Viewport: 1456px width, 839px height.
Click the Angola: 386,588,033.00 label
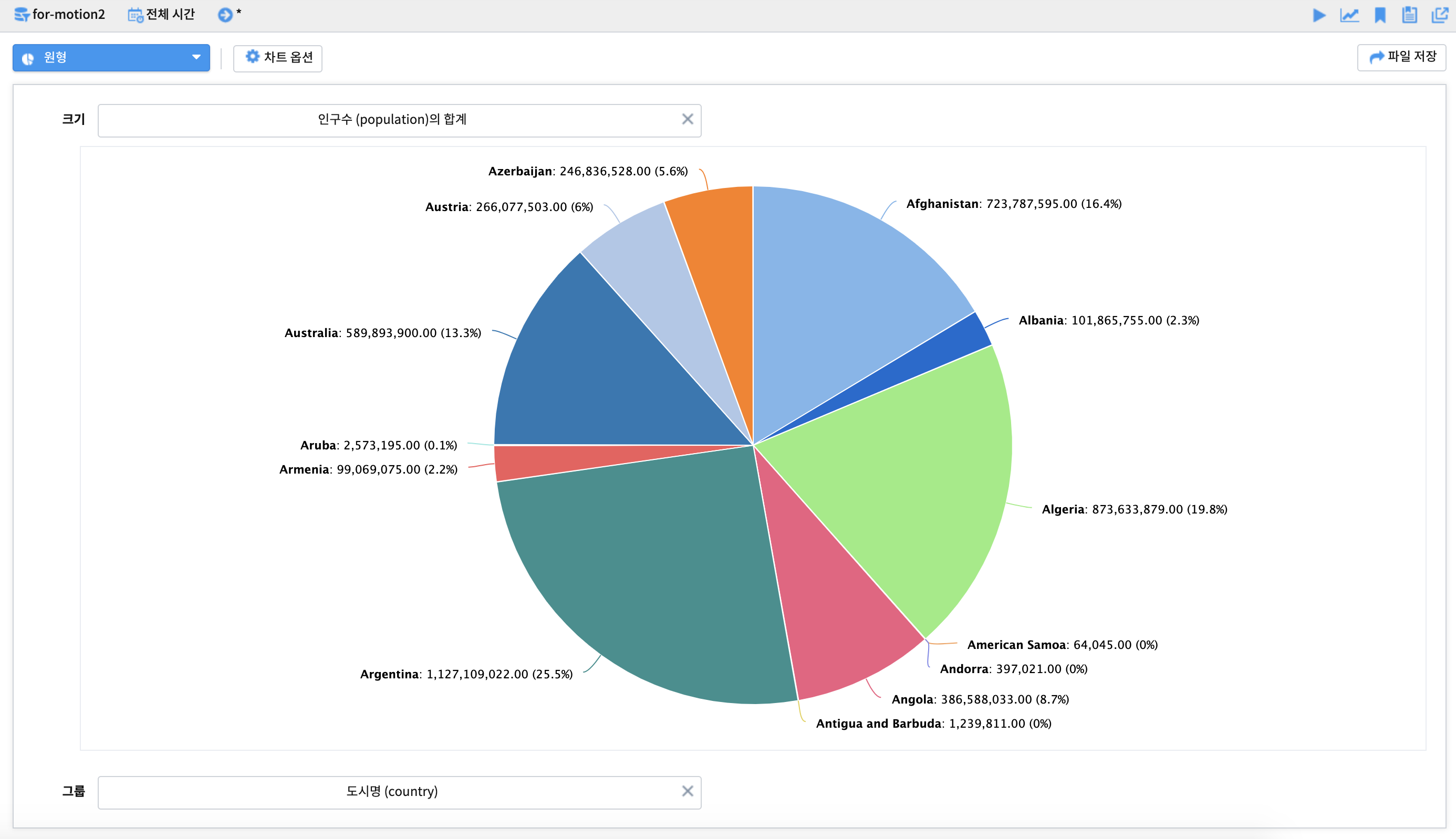click(x=981, y=699)
